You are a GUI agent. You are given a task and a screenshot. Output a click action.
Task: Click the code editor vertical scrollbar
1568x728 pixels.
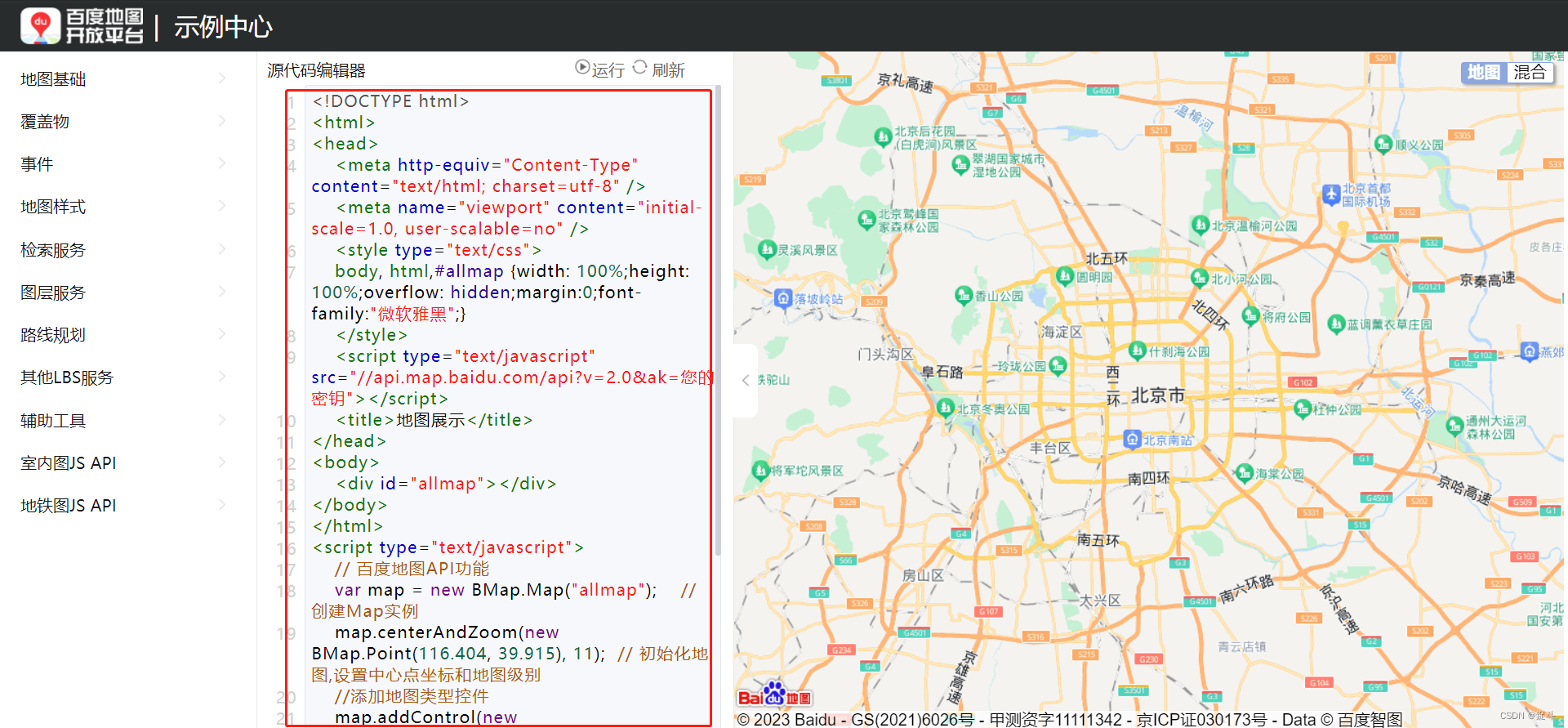(718, 319)
